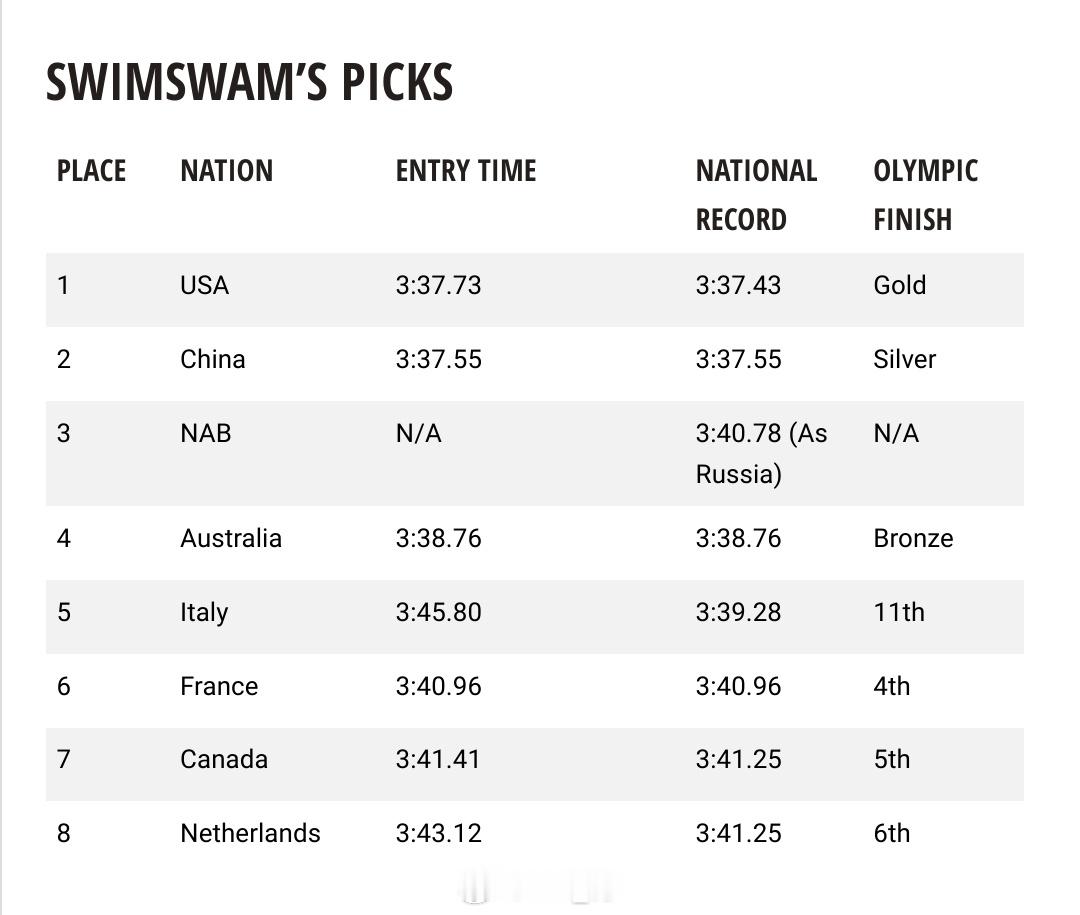Click the SwimSwam's Picks heading
Viewport: 1080px width, 915px height.
249,82
